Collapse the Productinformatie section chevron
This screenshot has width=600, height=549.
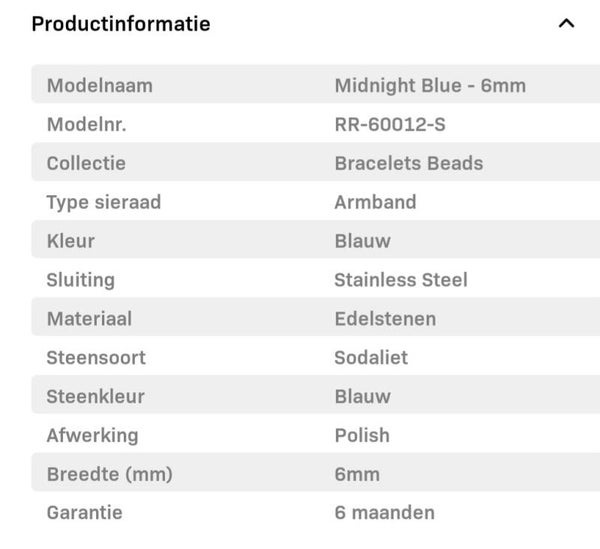(x=566, y=23)
